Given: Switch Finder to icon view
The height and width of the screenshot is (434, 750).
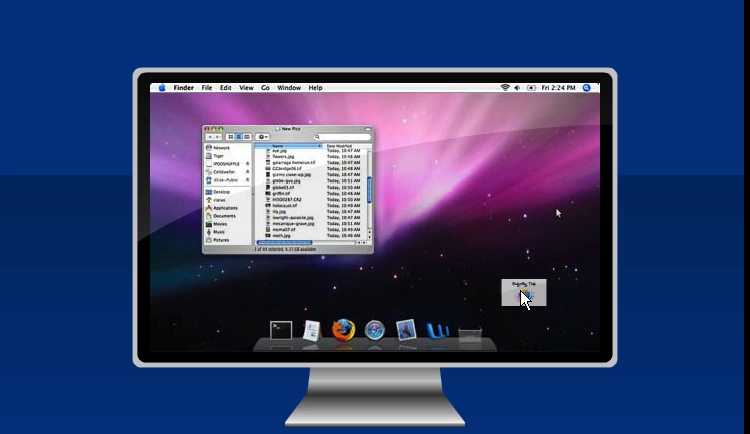Looking at the screenshot, I should 230,137.
